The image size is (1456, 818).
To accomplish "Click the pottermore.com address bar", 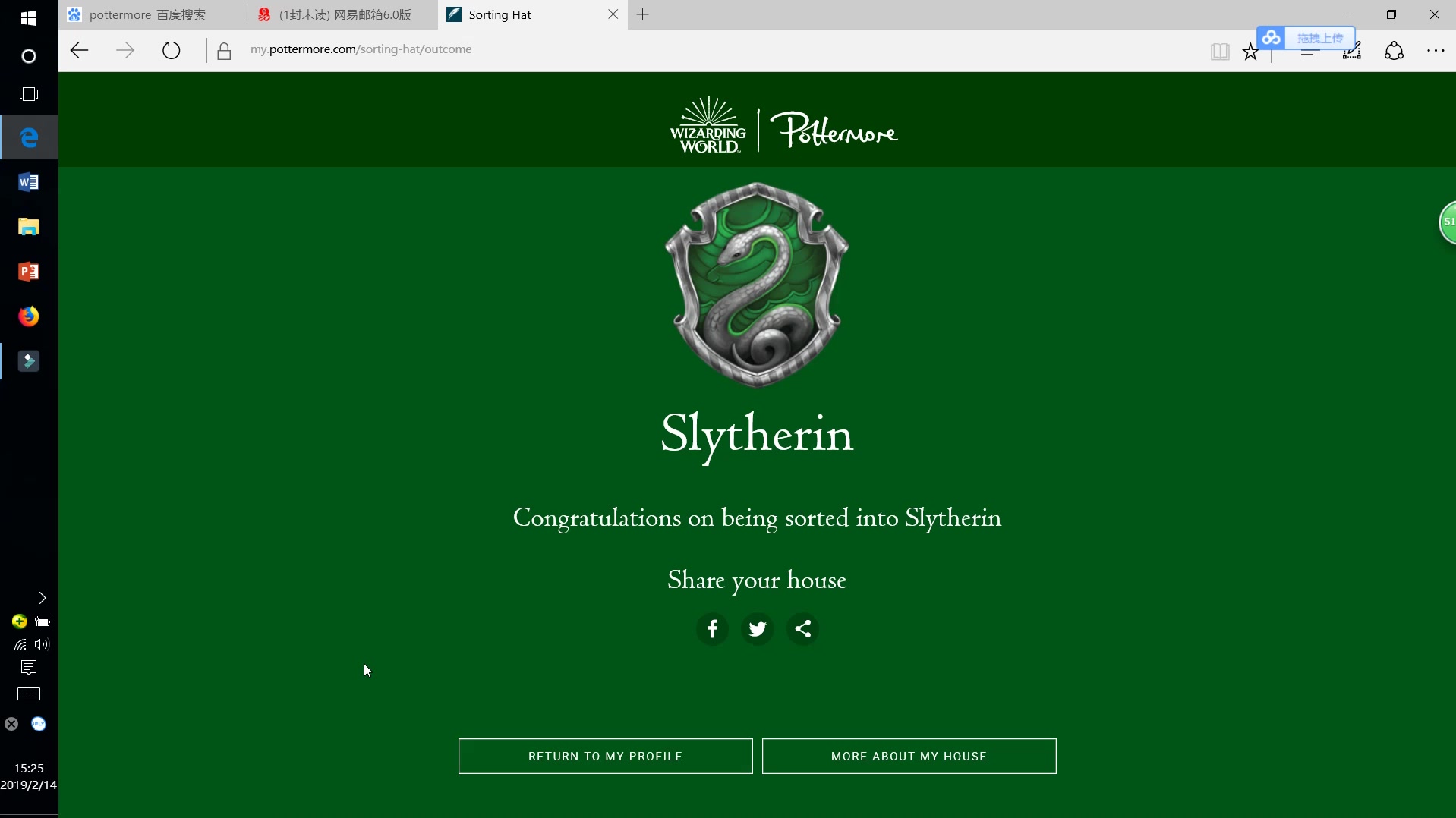I will [x=361, y=49].
